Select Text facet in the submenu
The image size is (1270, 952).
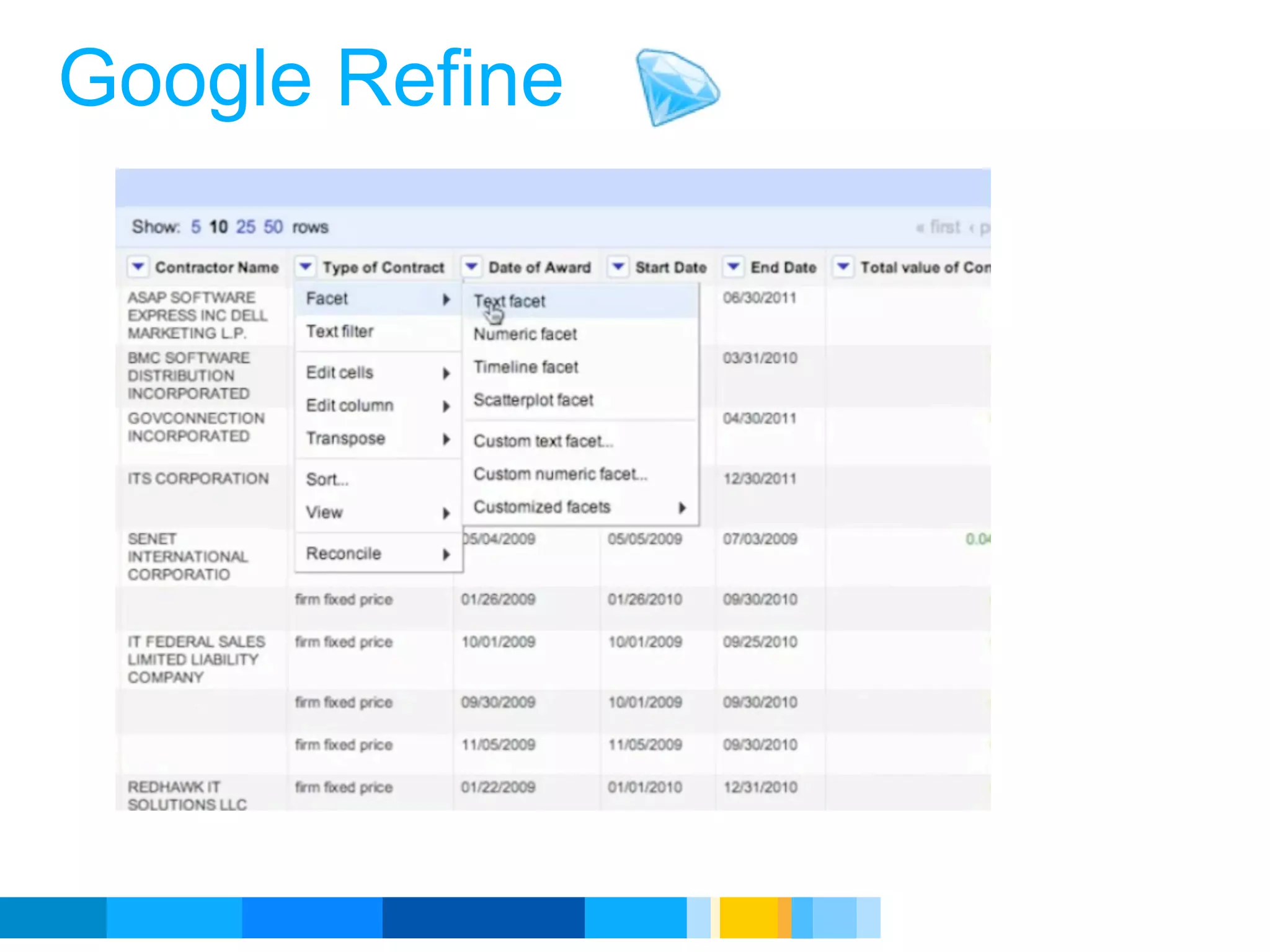coord(581,301)
